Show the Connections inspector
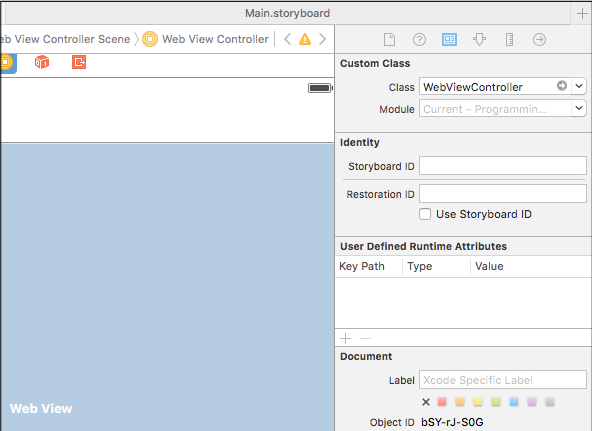Image resolution: width=592 pixels, height=431 pixels. click(x=539, y=39)
